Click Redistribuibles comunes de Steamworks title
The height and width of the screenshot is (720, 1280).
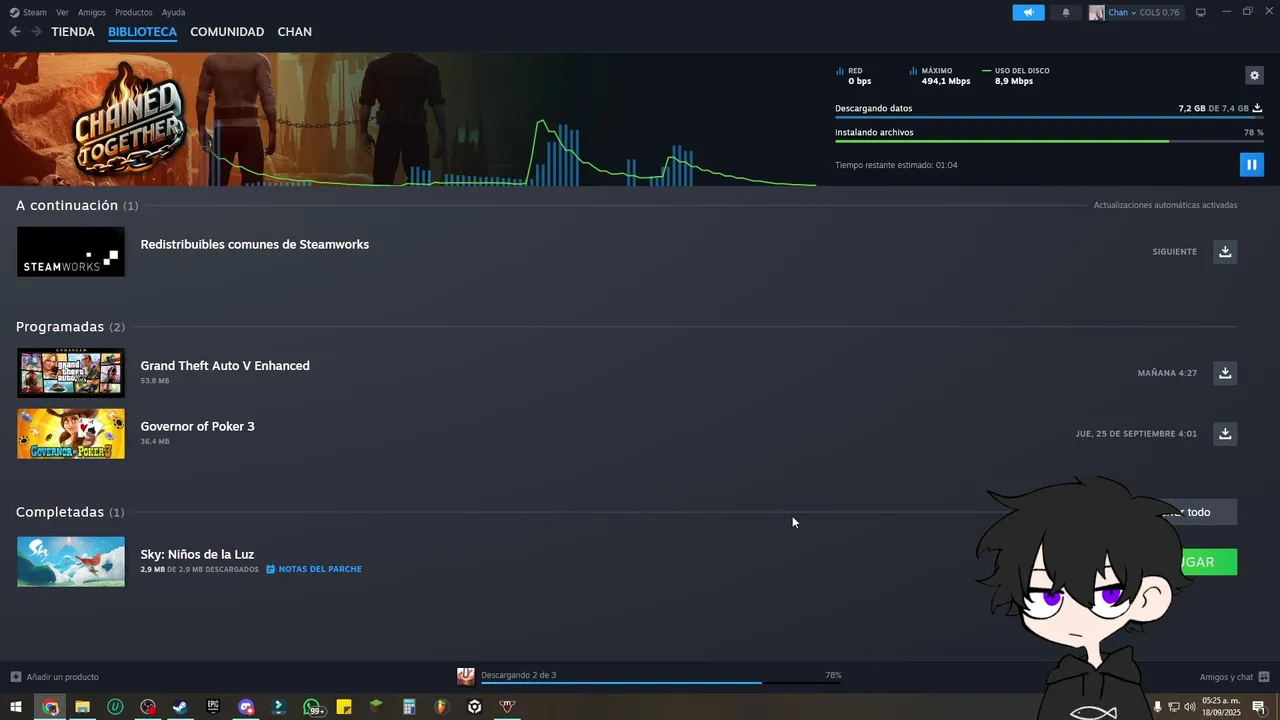point(255,244)
